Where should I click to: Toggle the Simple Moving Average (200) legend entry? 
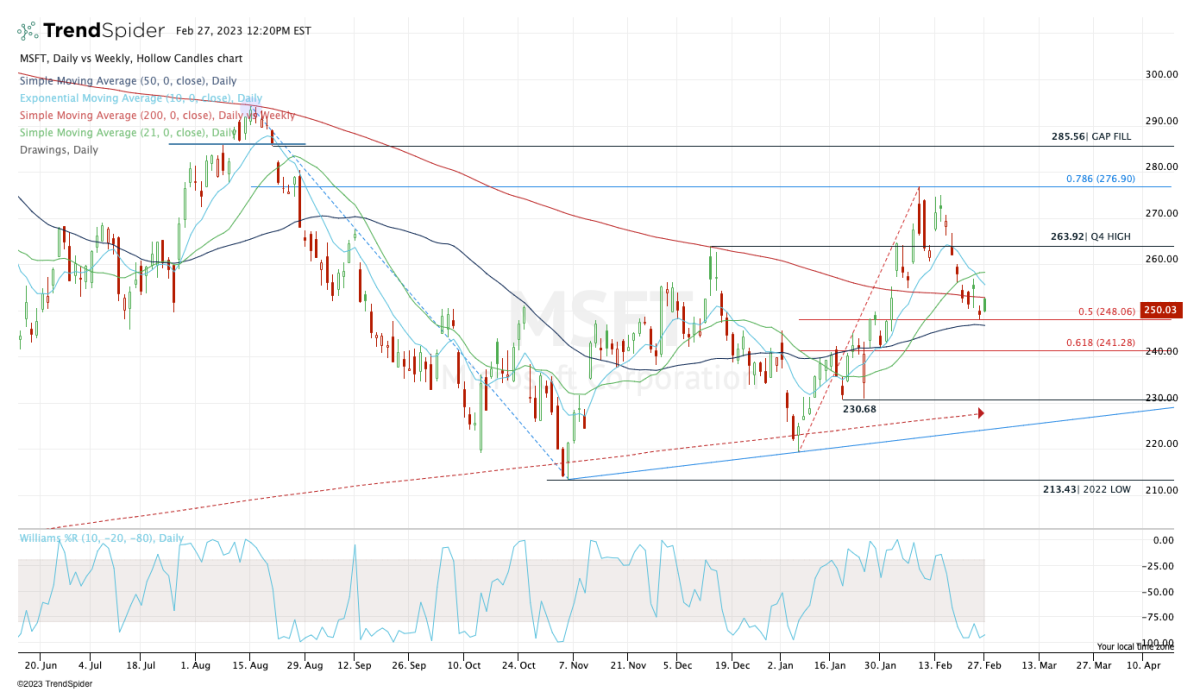coord(137,116)
